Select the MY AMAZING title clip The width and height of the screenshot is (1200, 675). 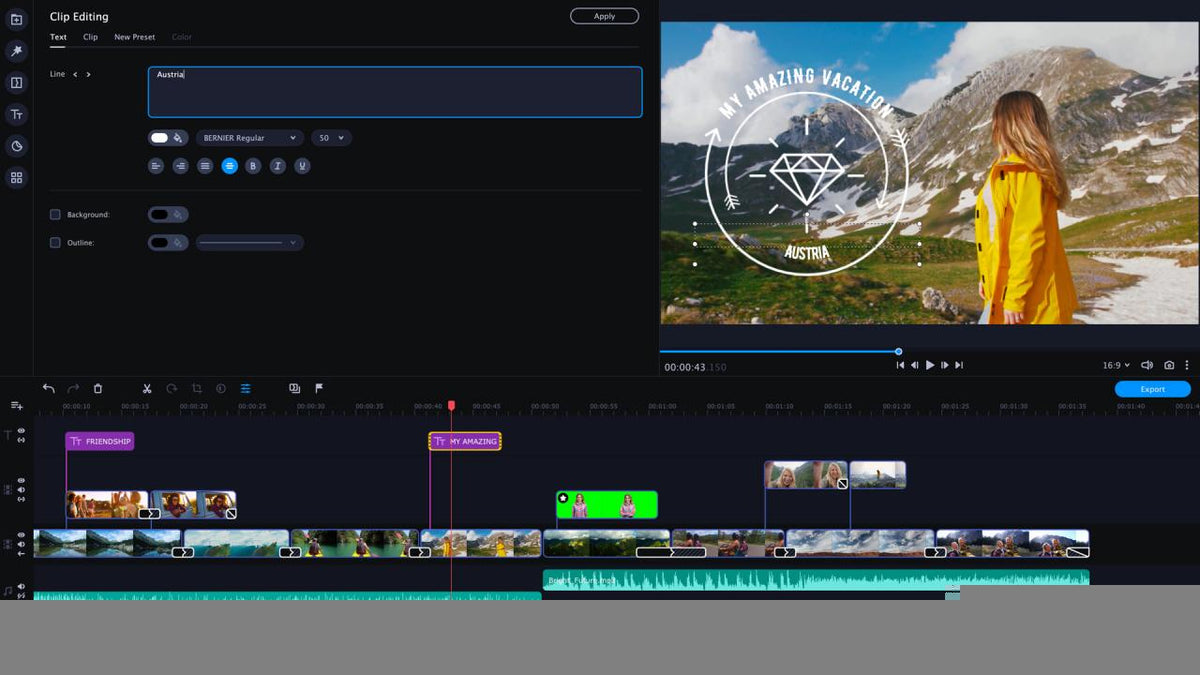(x=465, y=441)
